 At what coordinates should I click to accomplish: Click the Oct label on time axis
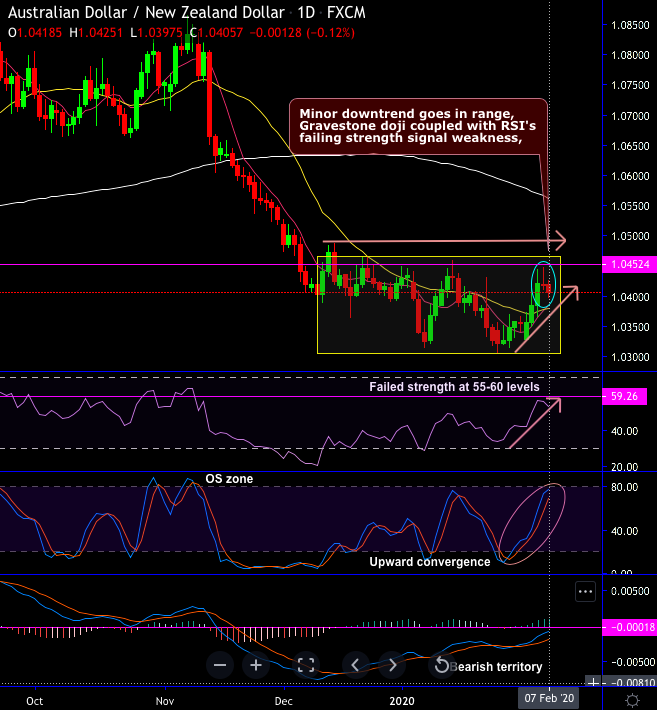coord(34,701)
